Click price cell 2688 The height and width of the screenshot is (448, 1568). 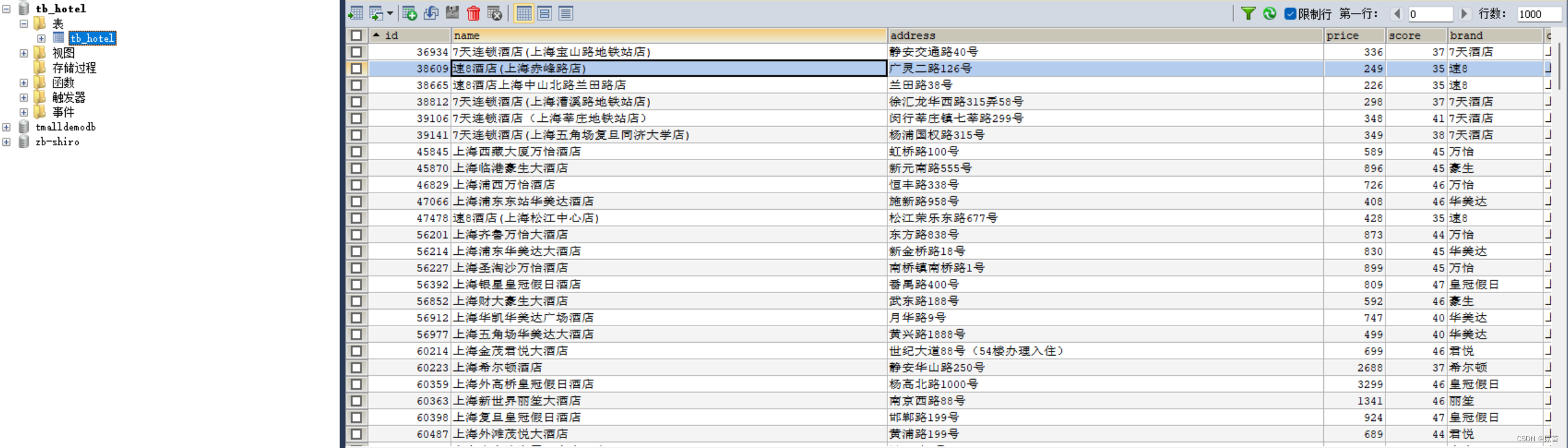coord(1355,367)
